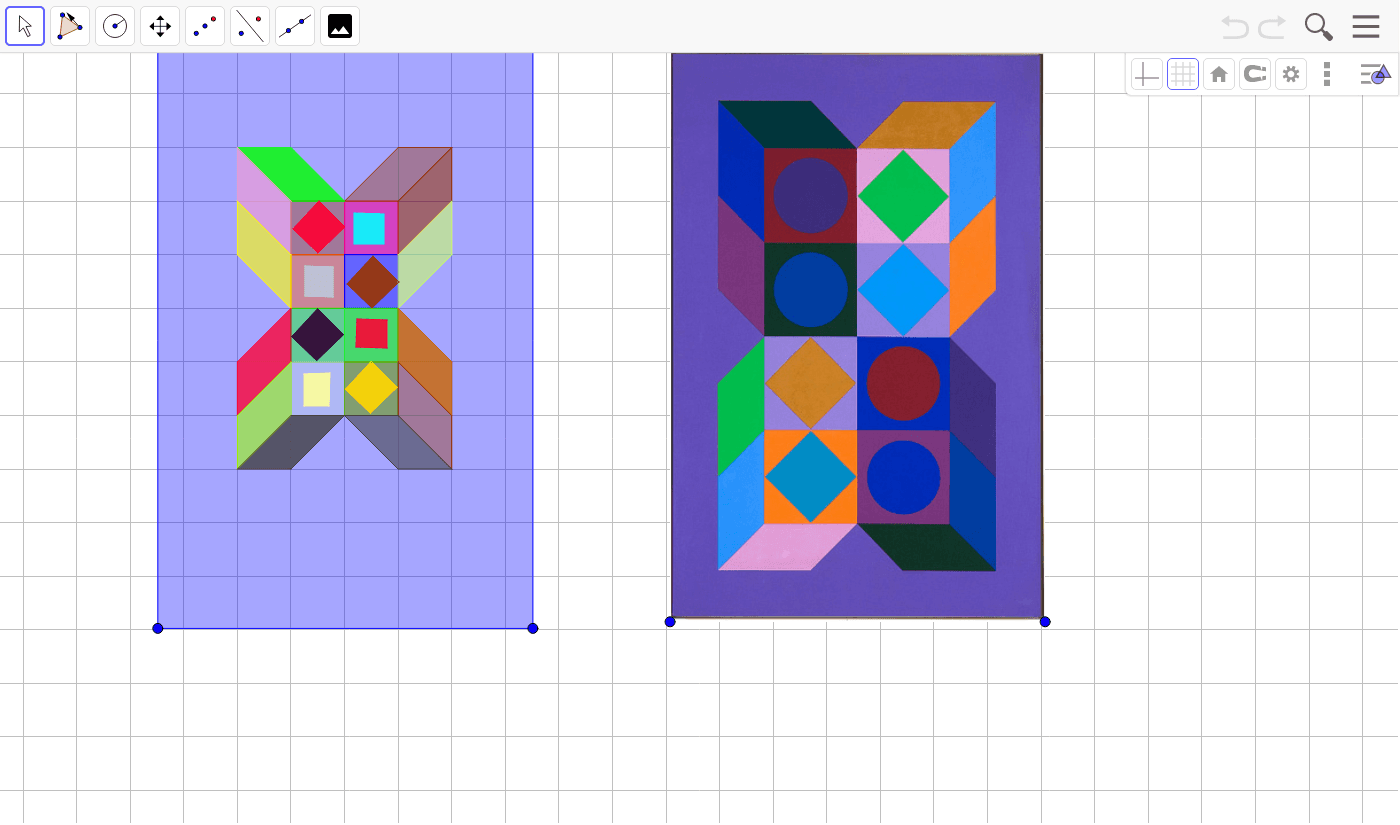Open the search magnifier

[x=1319, y=27]
